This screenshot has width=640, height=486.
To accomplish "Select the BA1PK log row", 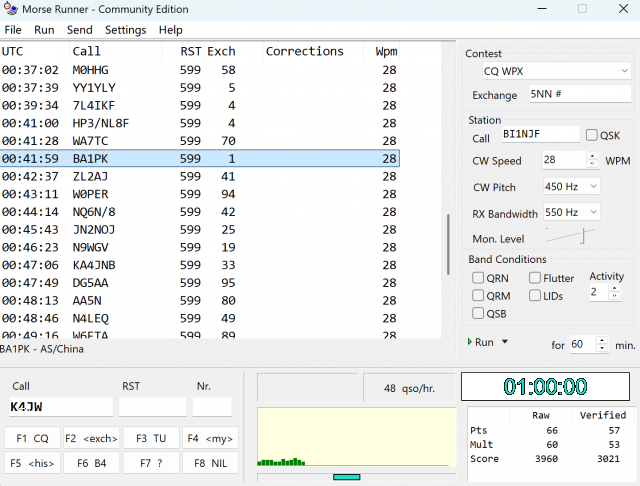I will [x=200, y=158].
